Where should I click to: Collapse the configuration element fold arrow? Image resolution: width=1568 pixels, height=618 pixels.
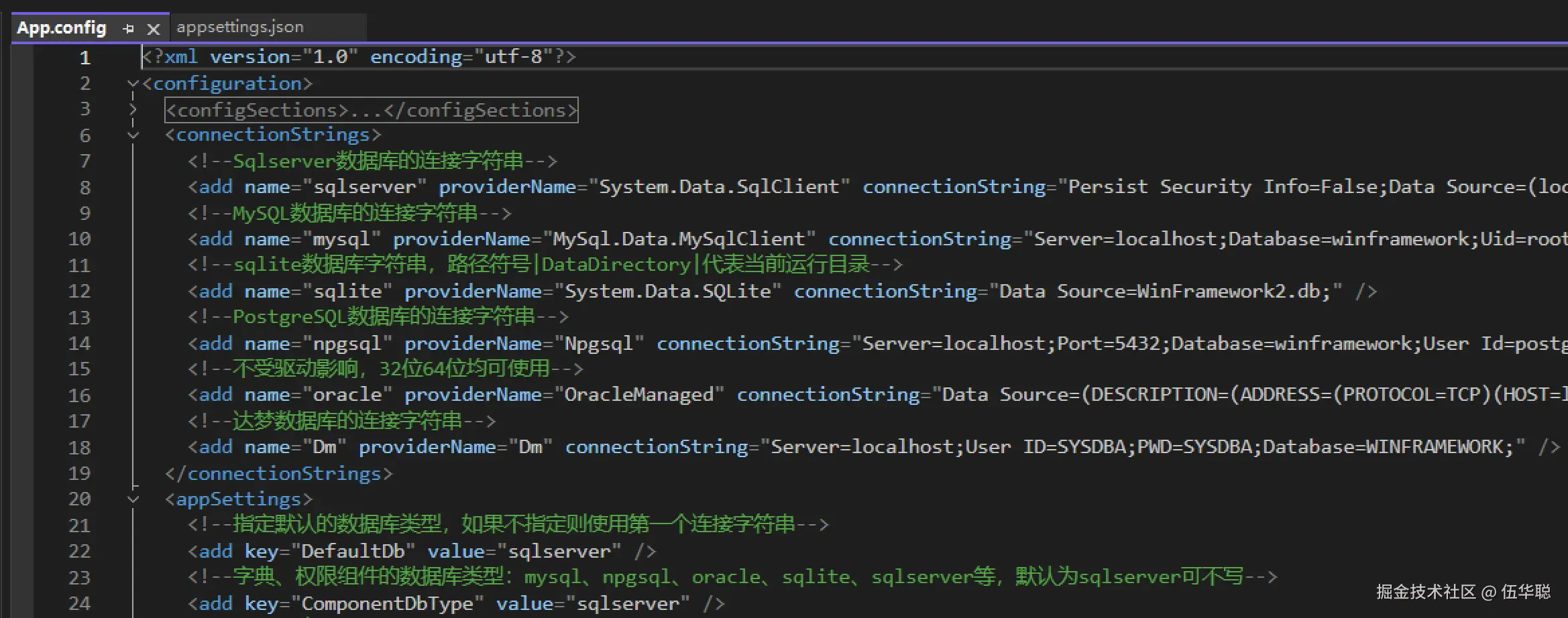[133, 84]
